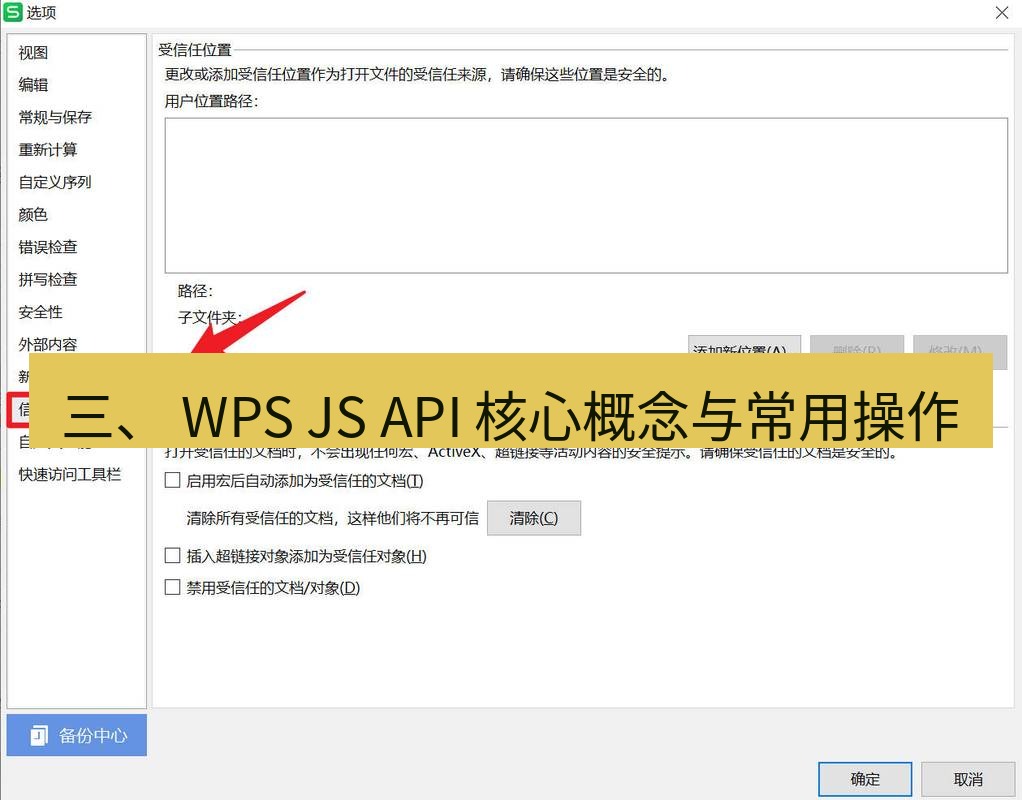Click the 受信任位置 section heading

coord(195,50)
